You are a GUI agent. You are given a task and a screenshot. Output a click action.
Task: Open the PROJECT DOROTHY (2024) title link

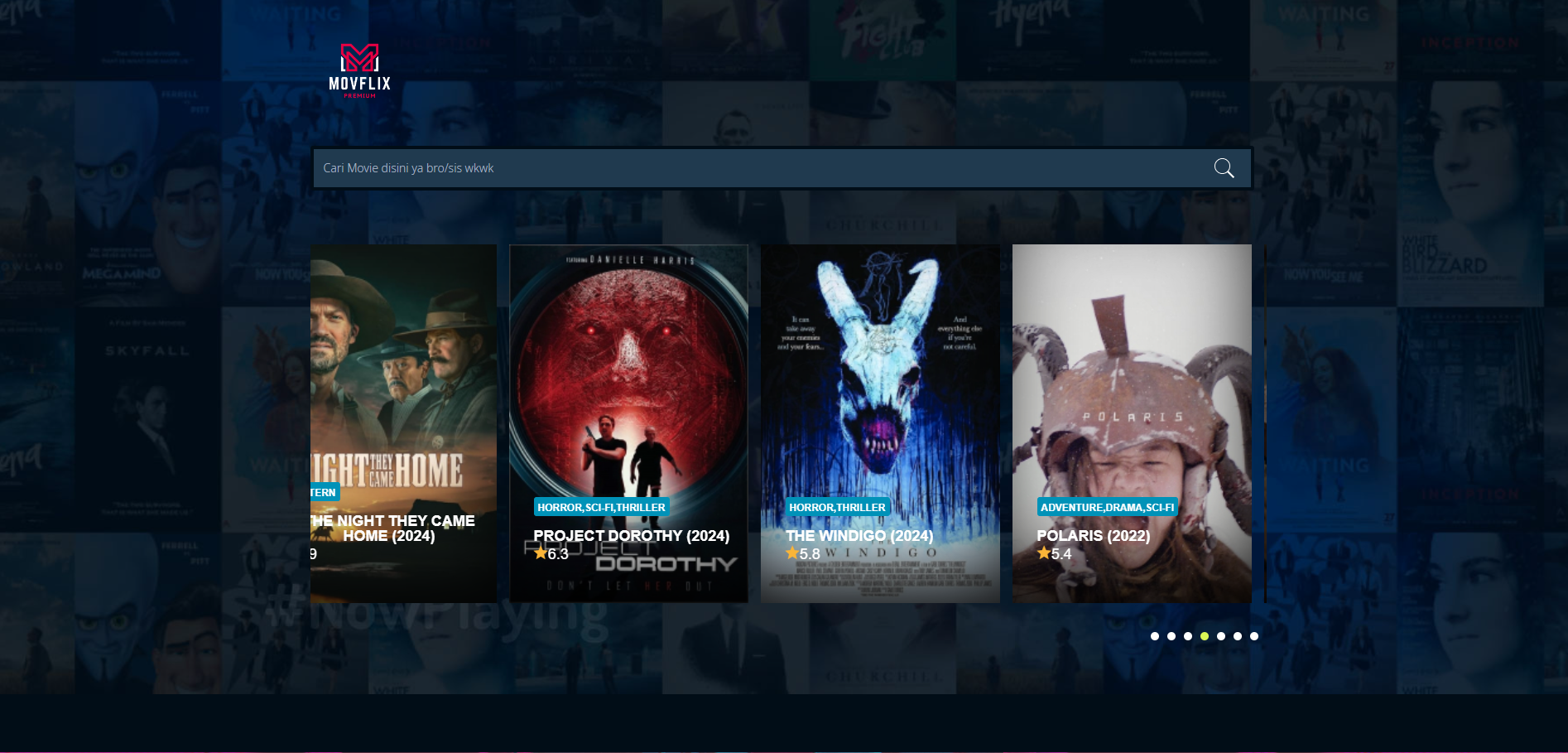point(631,536)
